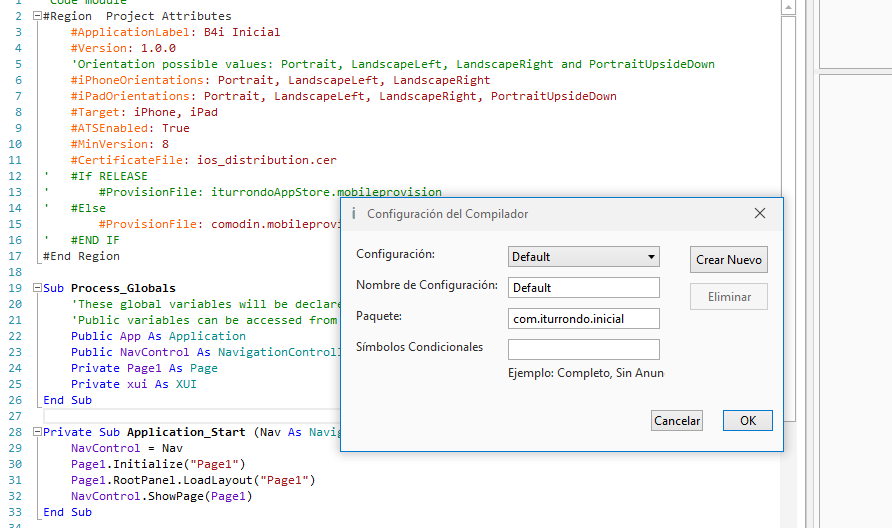The width and height of the screenshot is (892, 528).
Task: Collapse the Process_Globals sub
Action: [x=37, y=288]
